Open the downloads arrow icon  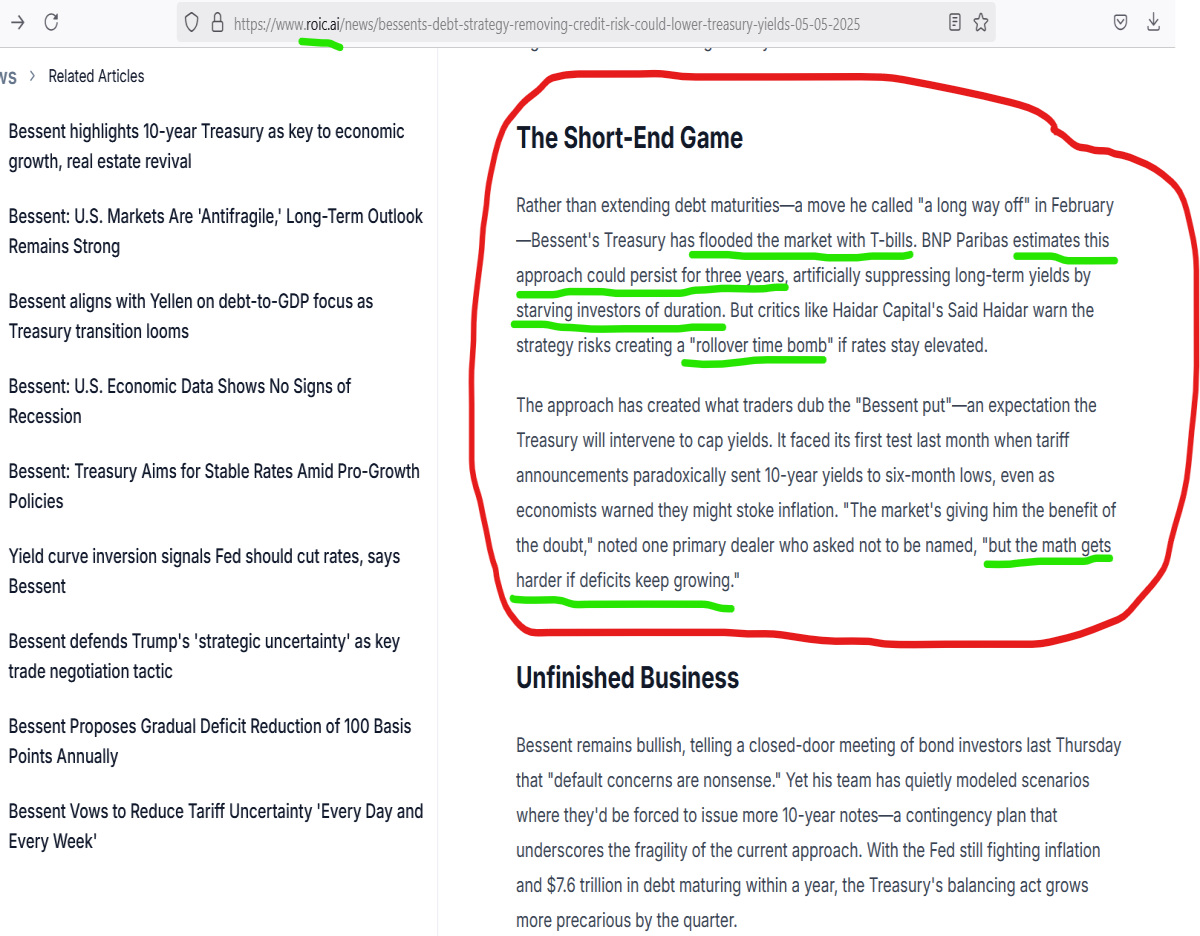coord(1153,22)
